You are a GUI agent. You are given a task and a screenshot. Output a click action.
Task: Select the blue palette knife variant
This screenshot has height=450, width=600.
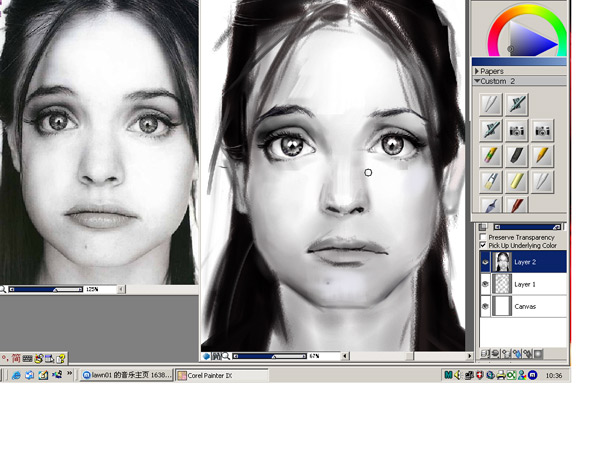coord(491,205)
